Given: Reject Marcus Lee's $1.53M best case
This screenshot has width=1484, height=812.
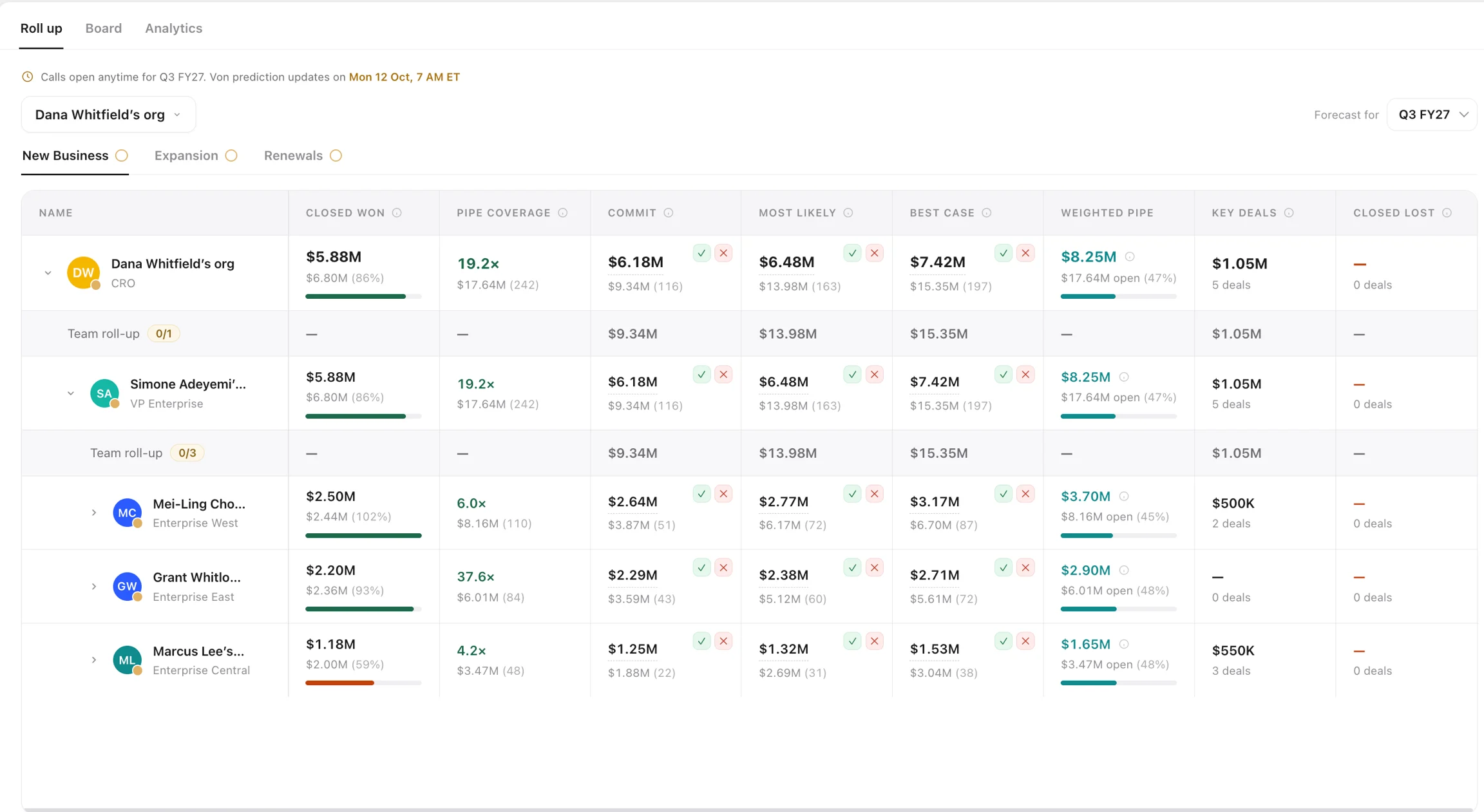Looking at the screenshot, I should tap(1025, 641).
